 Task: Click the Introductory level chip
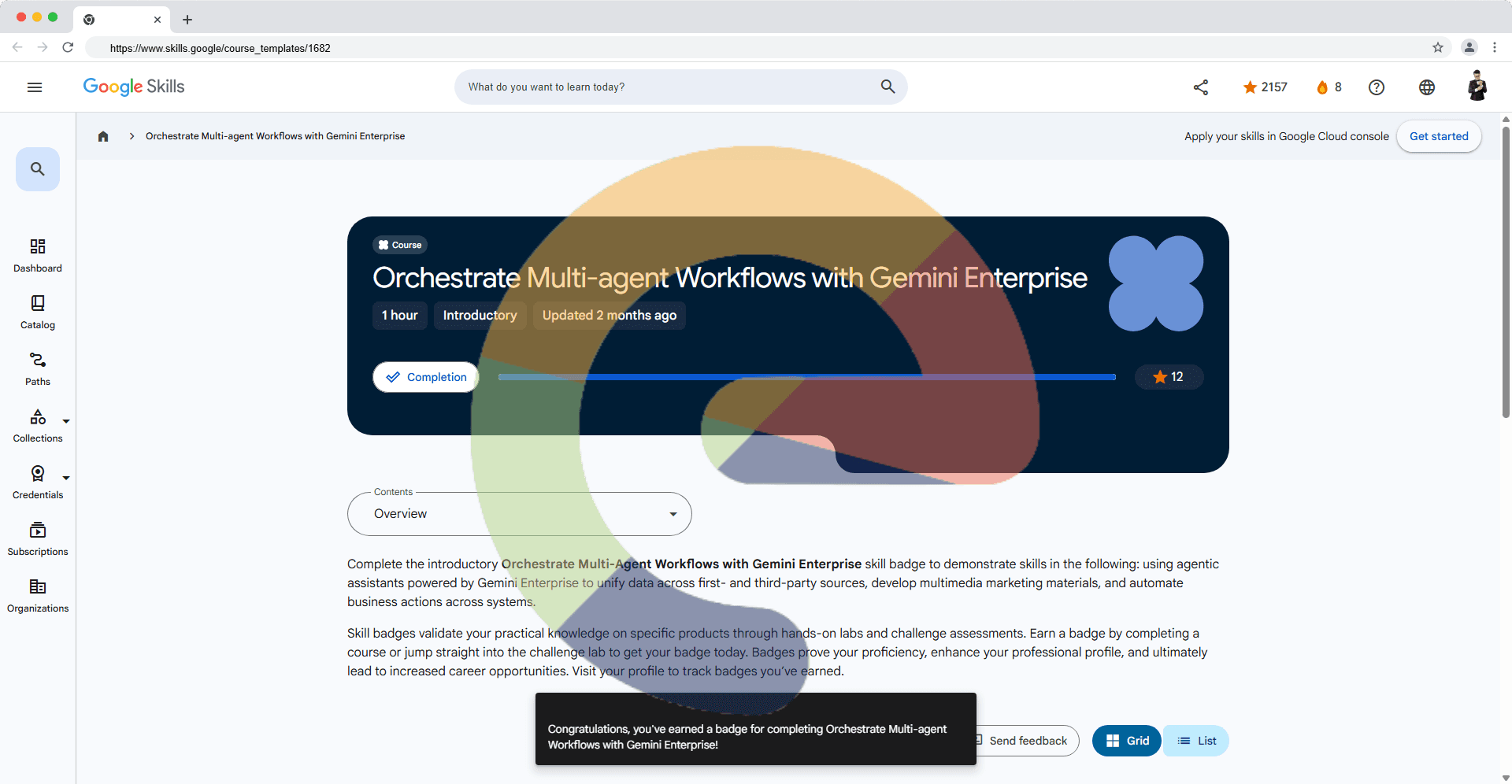coord(480,316)
